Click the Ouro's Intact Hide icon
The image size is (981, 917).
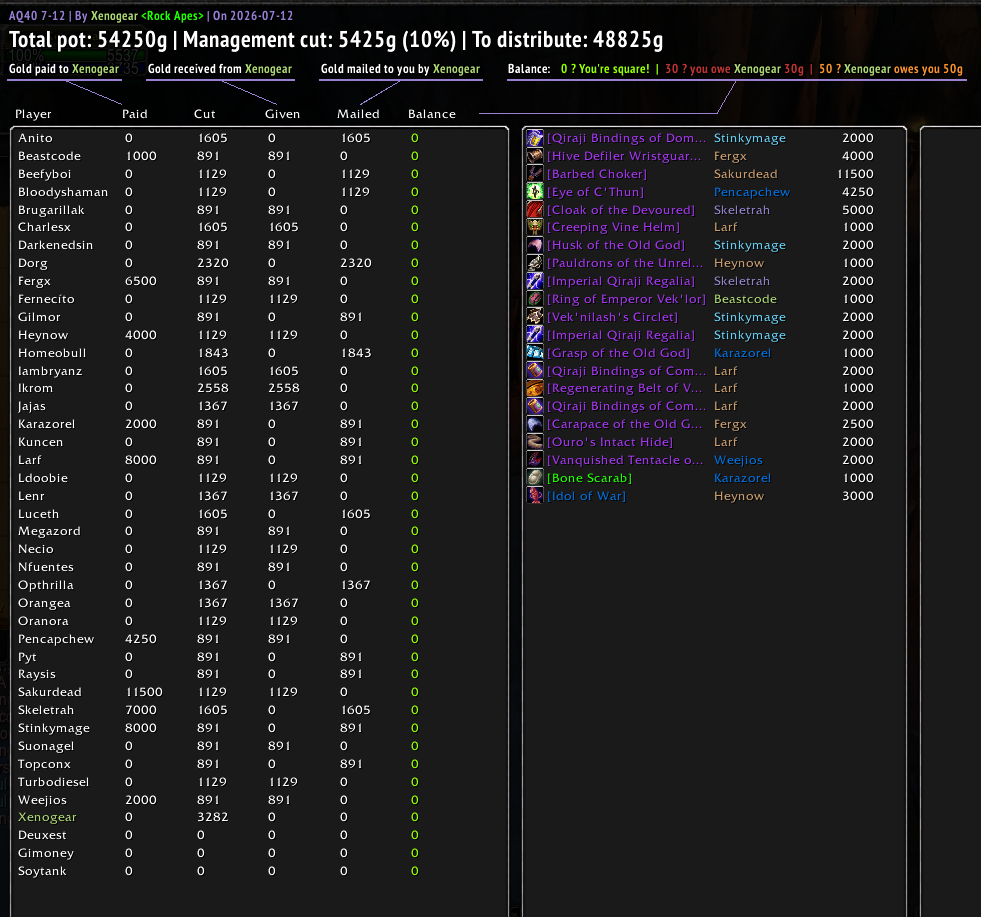(534, 442)
